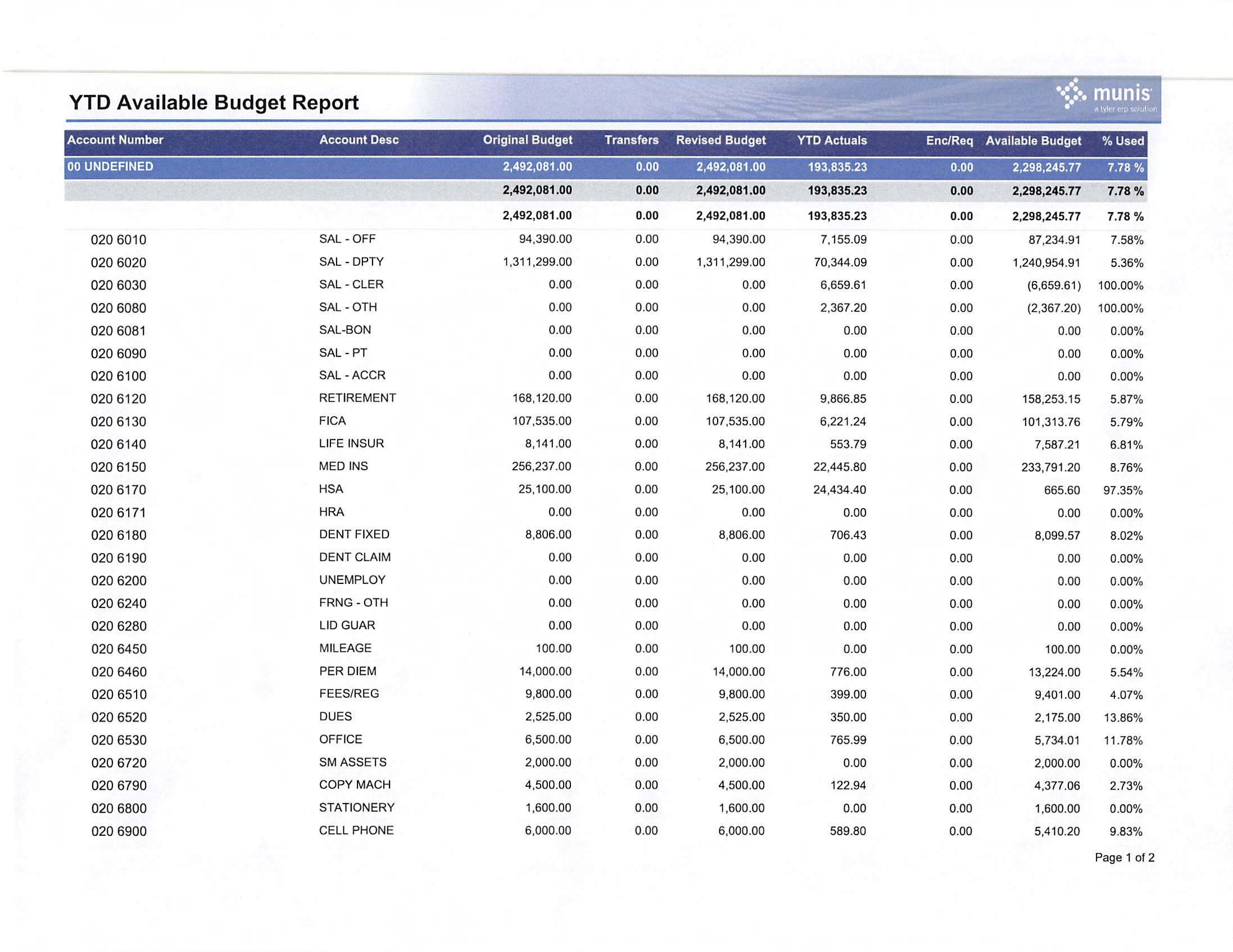
Task: Click percent used 97.35%
Action: [x=1123, y=490]
